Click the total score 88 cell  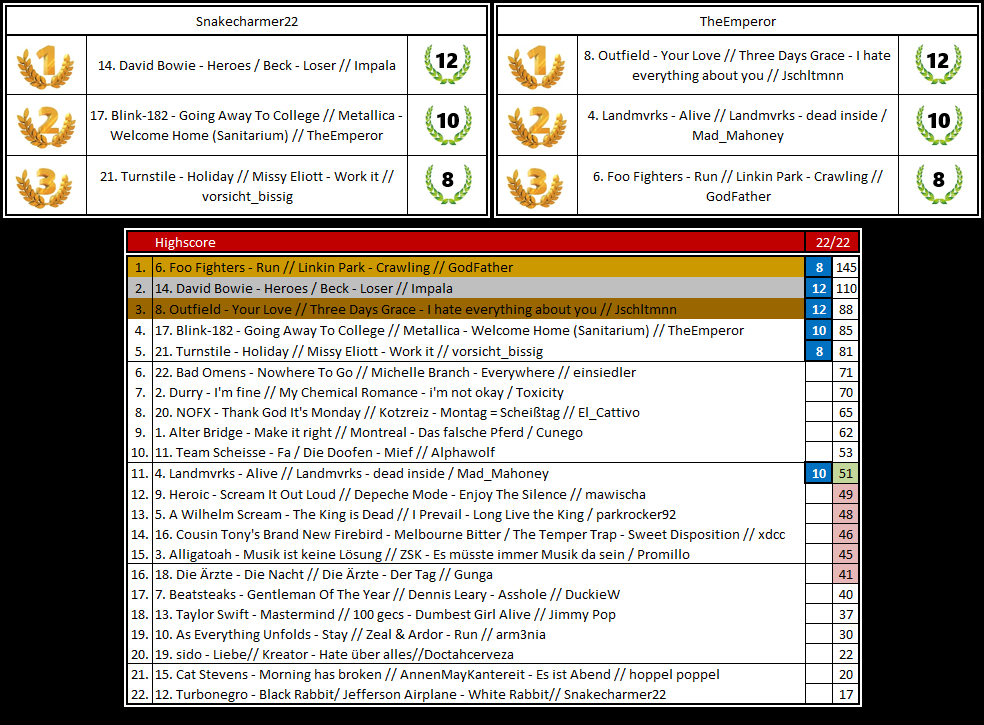tap(846, 309)
